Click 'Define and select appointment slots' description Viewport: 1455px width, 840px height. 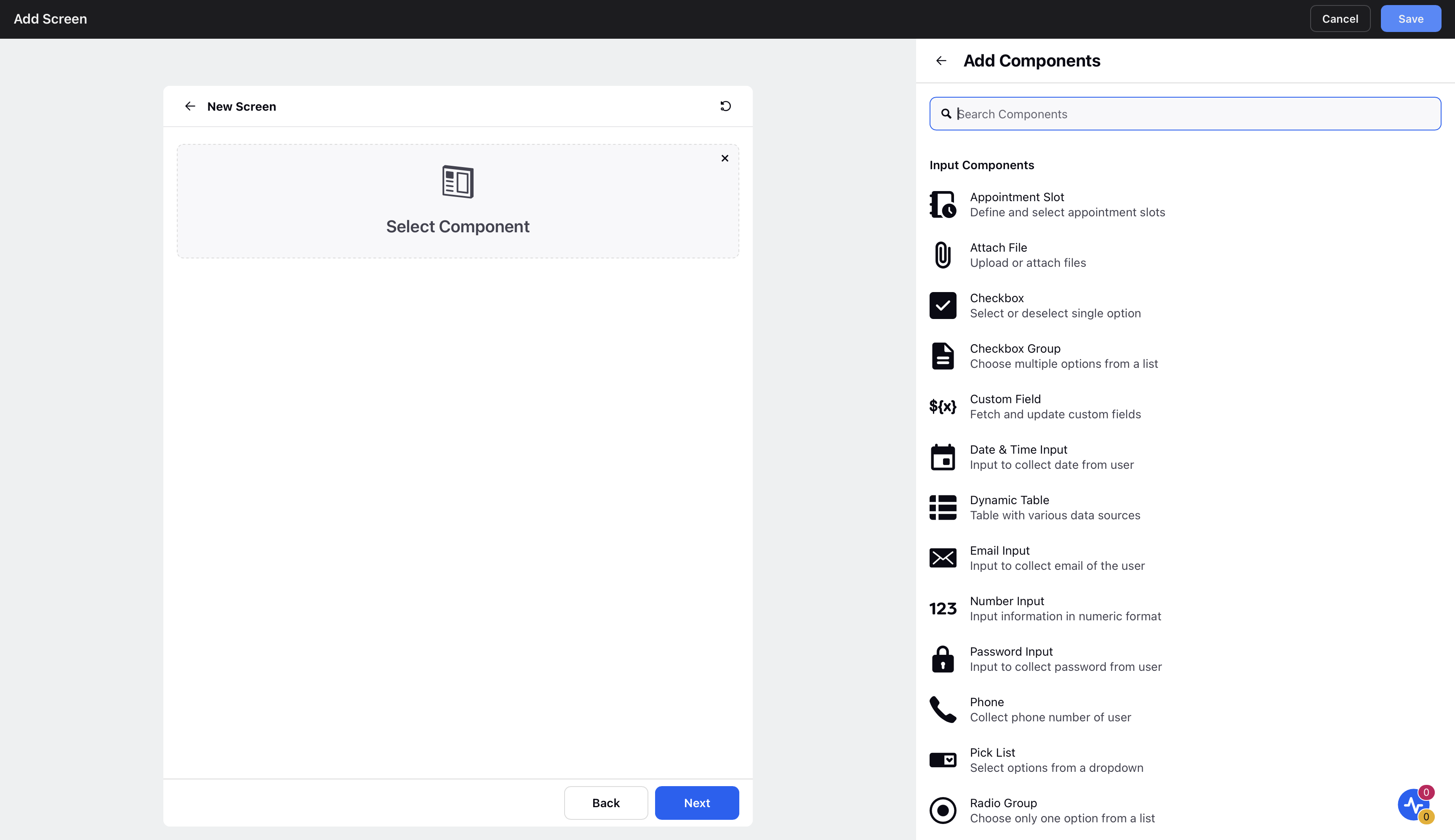click(1067, 212)
